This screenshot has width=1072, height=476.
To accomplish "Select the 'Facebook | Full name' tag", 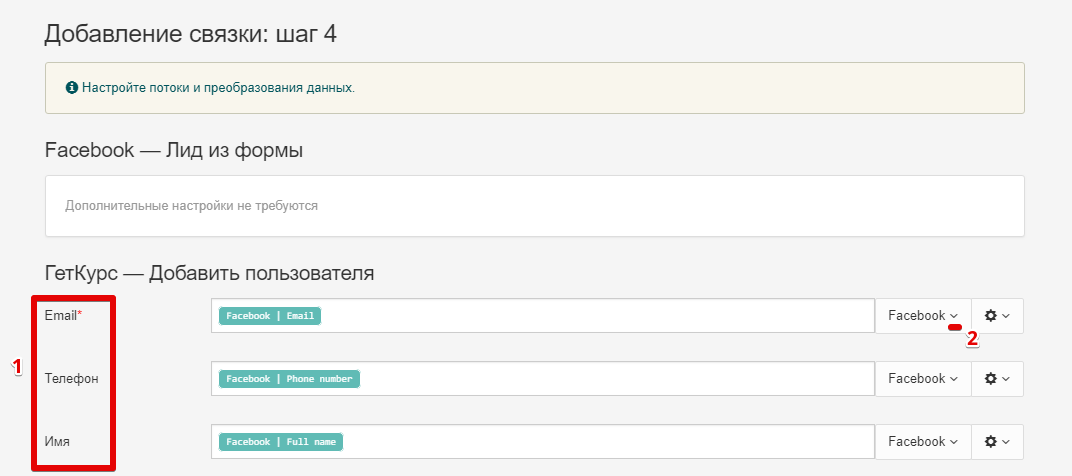I will [x=281, y=442].
